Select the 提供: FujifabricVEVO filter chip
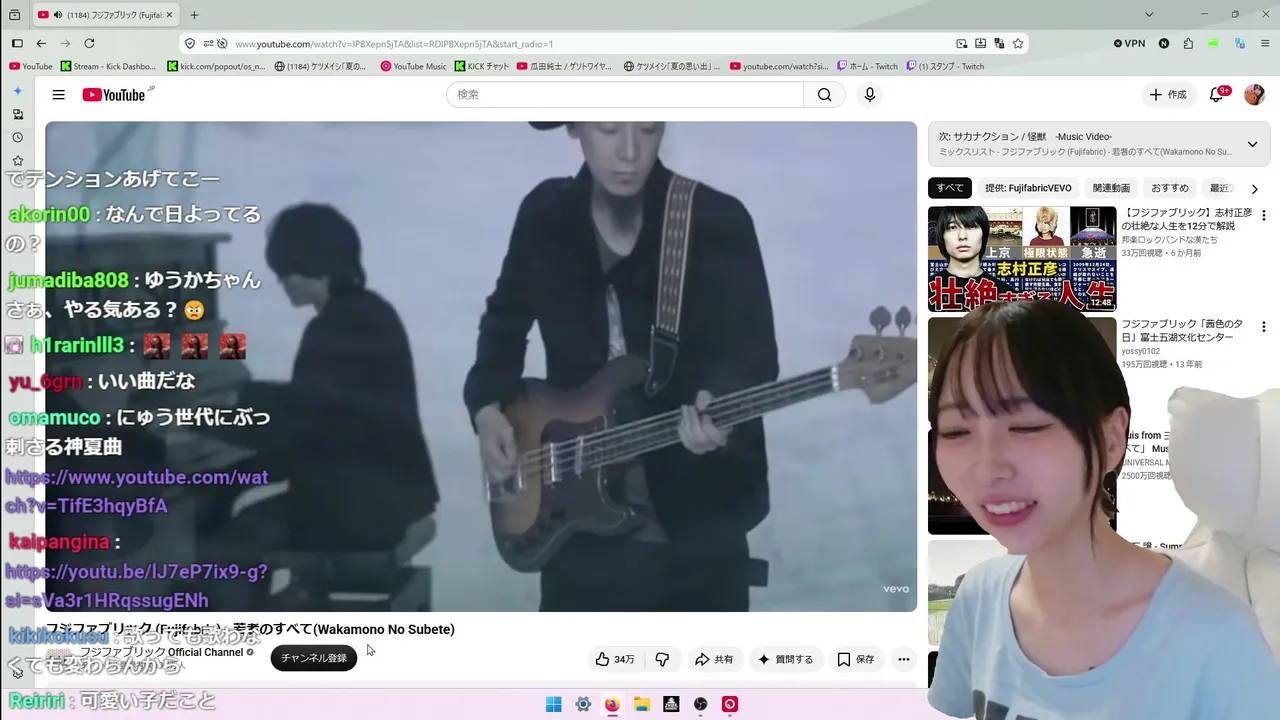1280x720 pixels. pos(1028,188)
